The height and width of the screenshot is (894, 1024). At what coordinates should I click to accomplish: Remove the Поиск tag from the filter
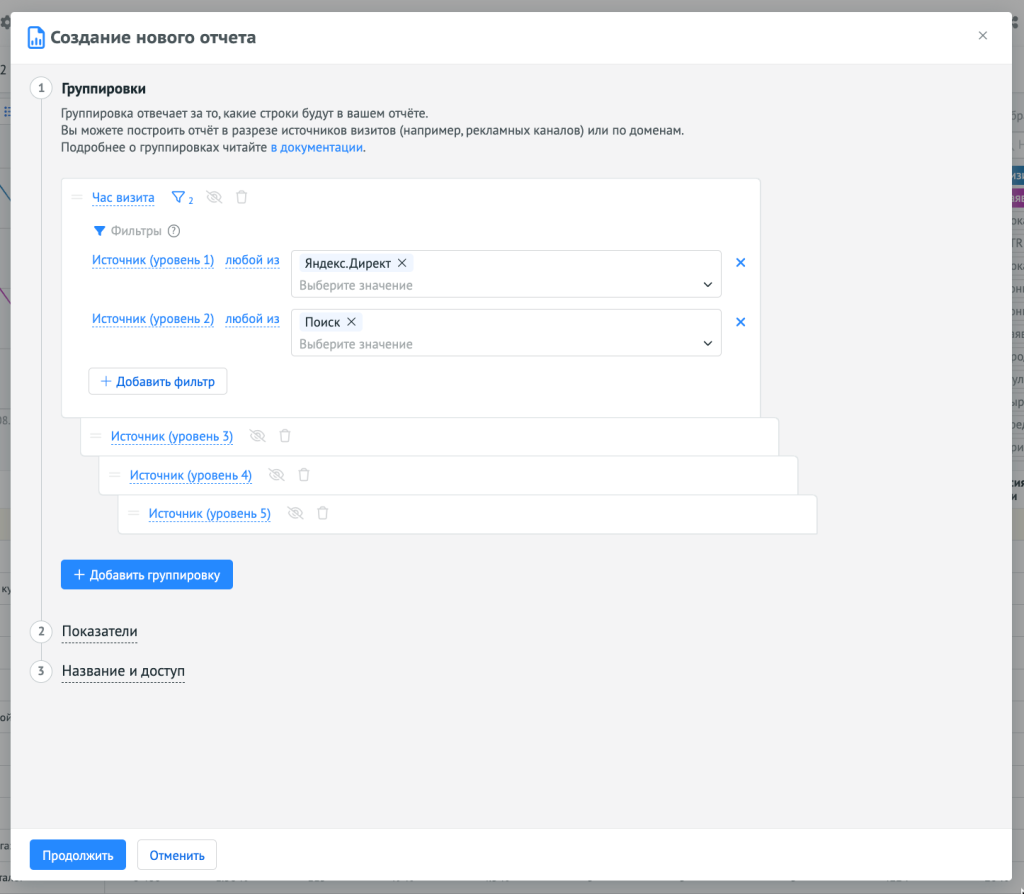[351, 322]
